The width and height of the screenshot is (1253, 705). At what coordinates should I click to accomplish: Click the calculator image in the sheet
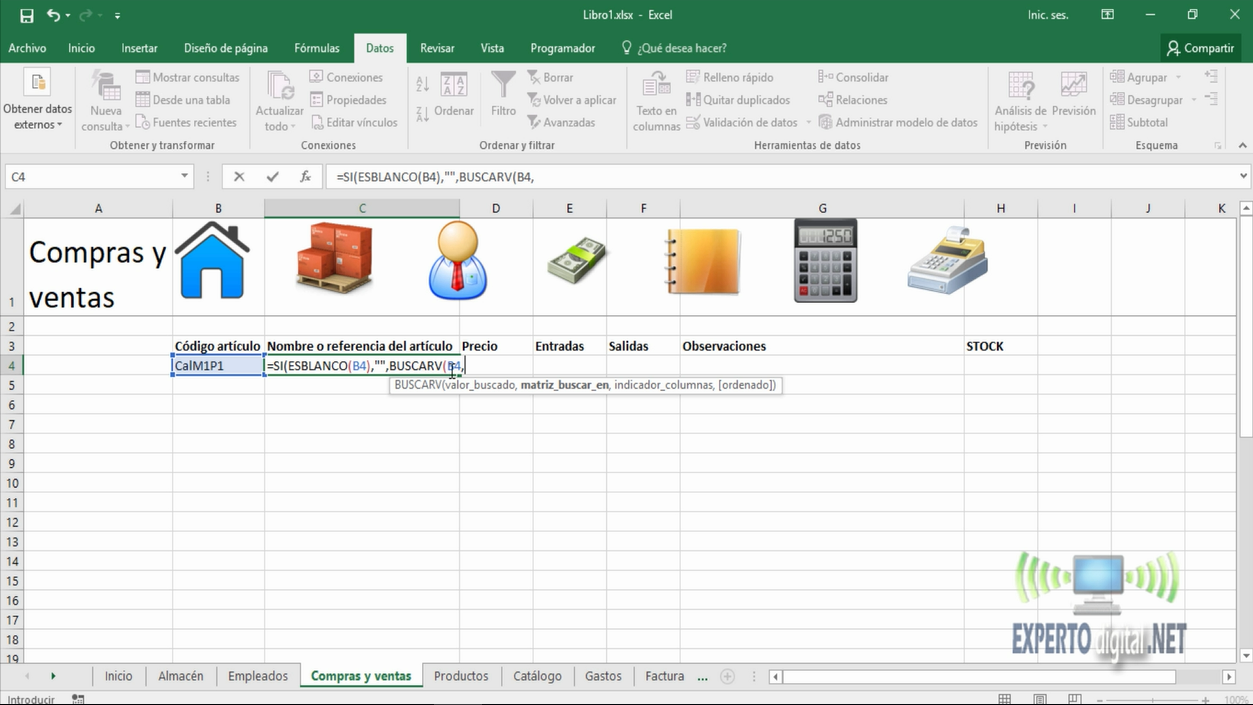pyautogui.click(x=825, y=261)
